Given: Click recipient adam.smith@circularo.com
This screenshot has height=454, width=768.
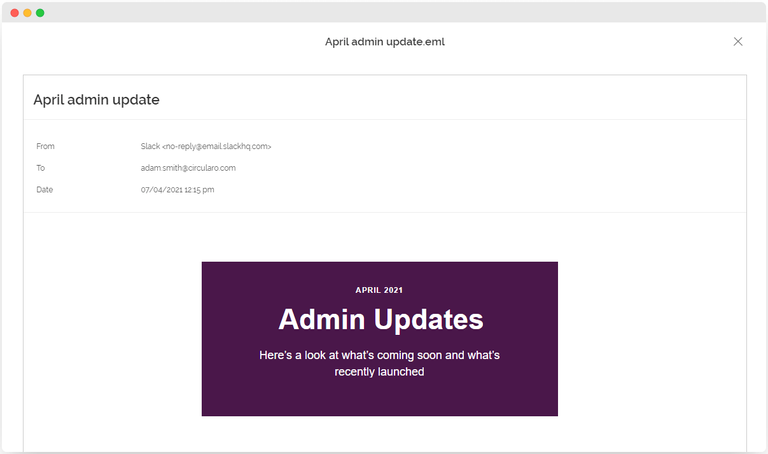Looking at the screenshot, I should [x=188, y=168].
